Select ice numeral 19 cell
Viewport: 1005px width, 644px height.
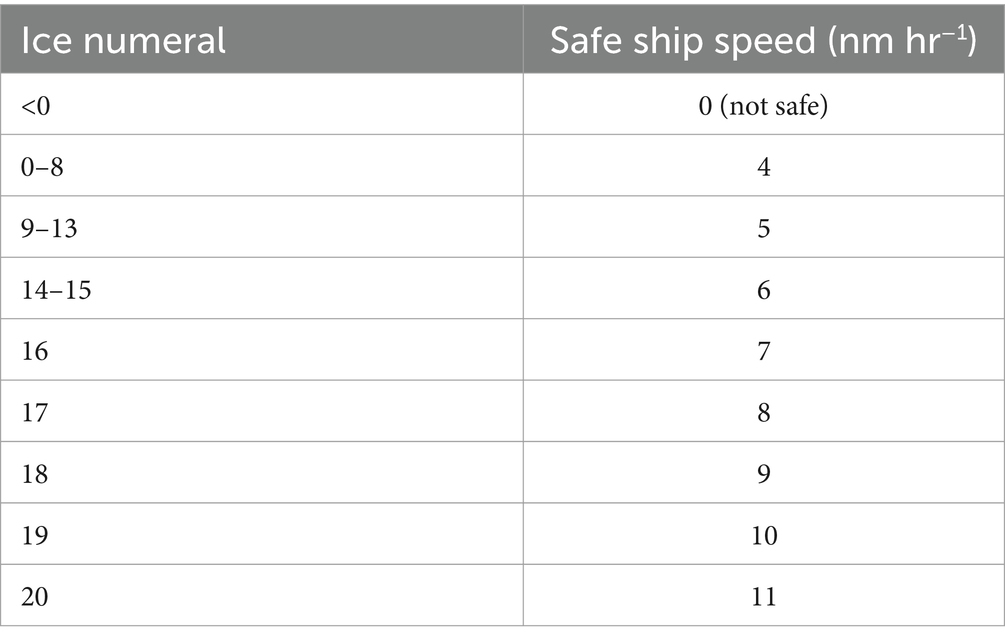[262, 534]
